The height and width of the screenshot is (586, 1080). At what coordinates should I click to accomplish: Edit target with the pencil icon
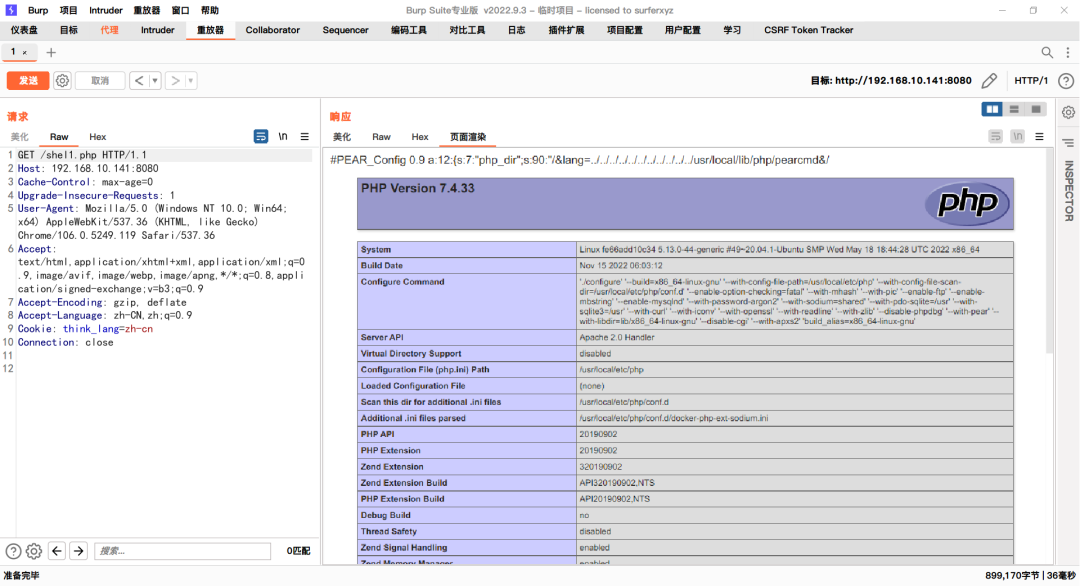pyautogui.click(x=990, y=81)
